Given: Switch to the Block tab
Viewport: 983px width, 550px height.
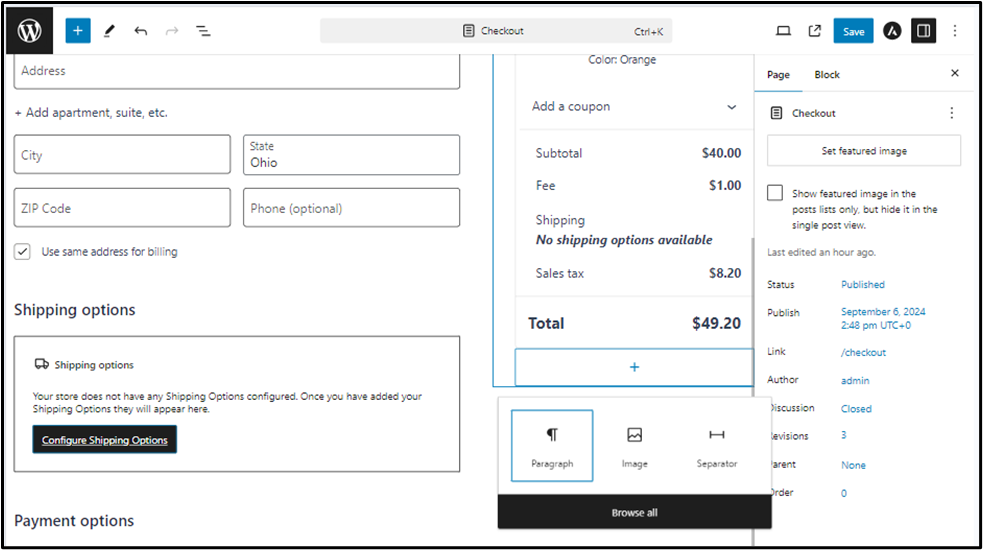Looking at the screenshot, I should click(x=827, y=75).
